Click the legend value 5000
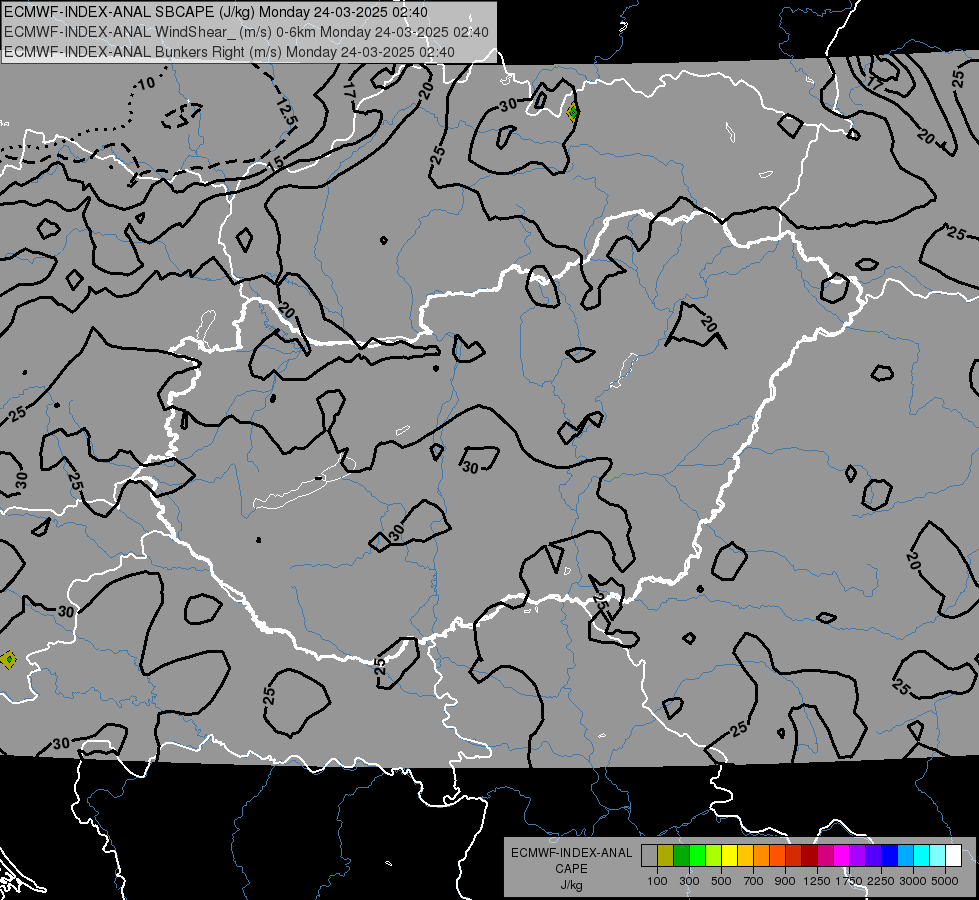979x900 pixels. [945, 881]
